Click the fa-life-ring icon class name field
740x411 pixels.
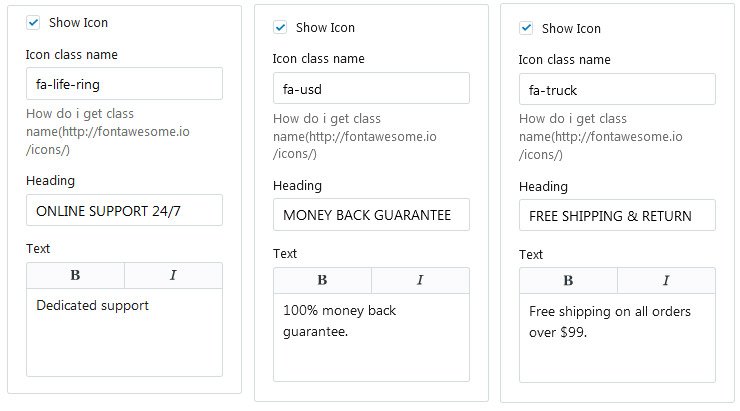124,84
